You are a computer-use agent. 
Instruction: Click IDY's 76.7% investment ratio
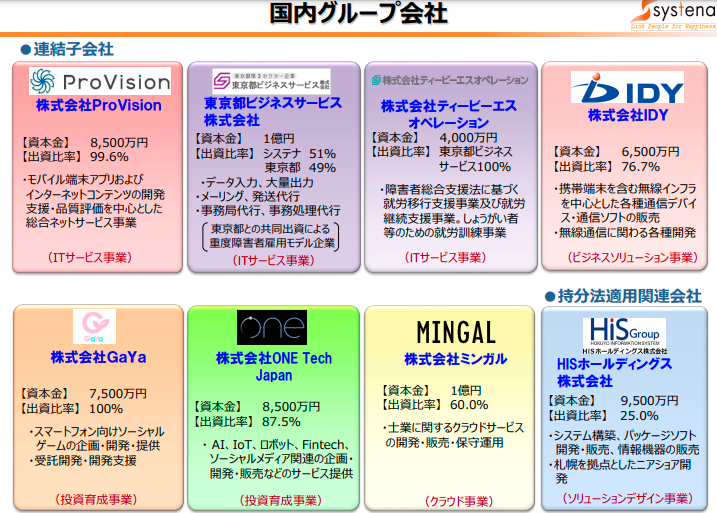(x=640, y=166)
